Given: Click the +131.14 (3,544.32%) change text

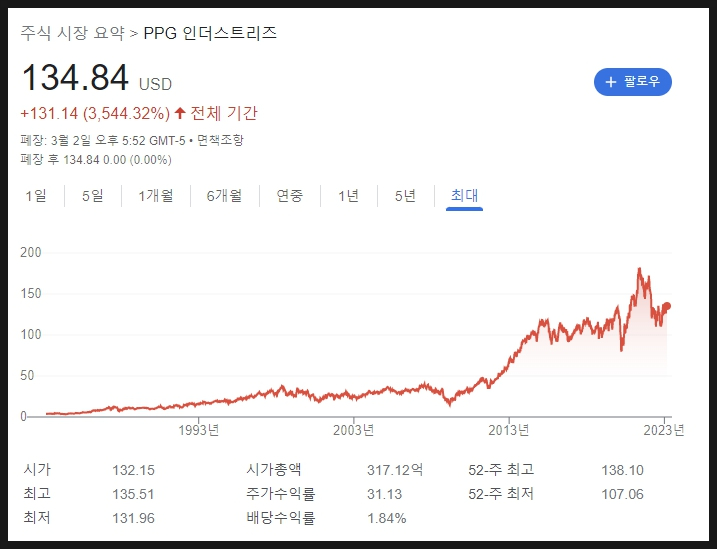Looking at the screenshot, I should point(95,113).
